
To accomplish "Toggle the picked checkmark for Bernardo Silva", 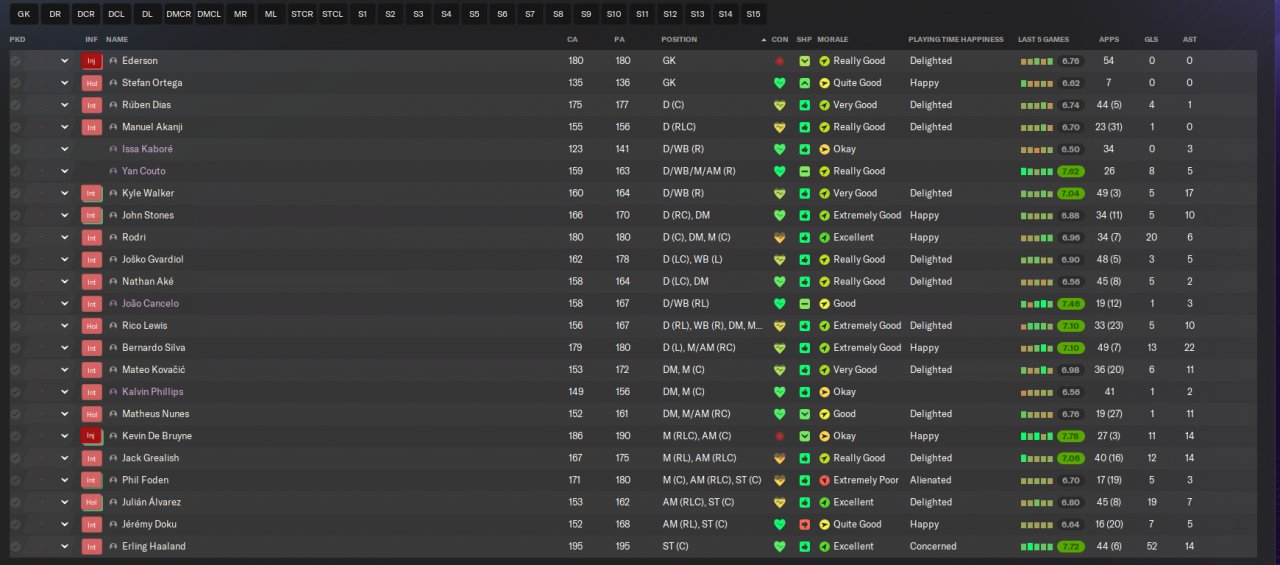I will pyautogui.click(x=15, y=347).
